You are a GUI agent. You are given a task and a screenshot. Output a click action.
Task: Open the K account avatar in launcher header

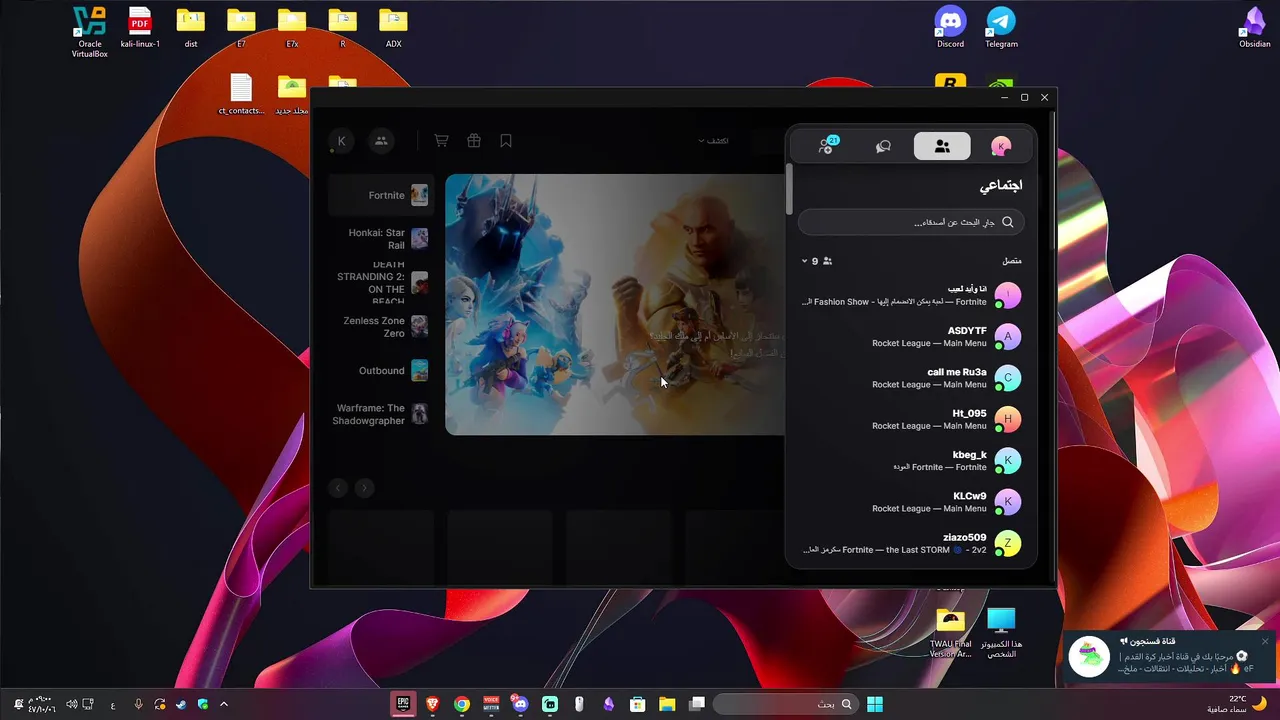click(341, 141)
